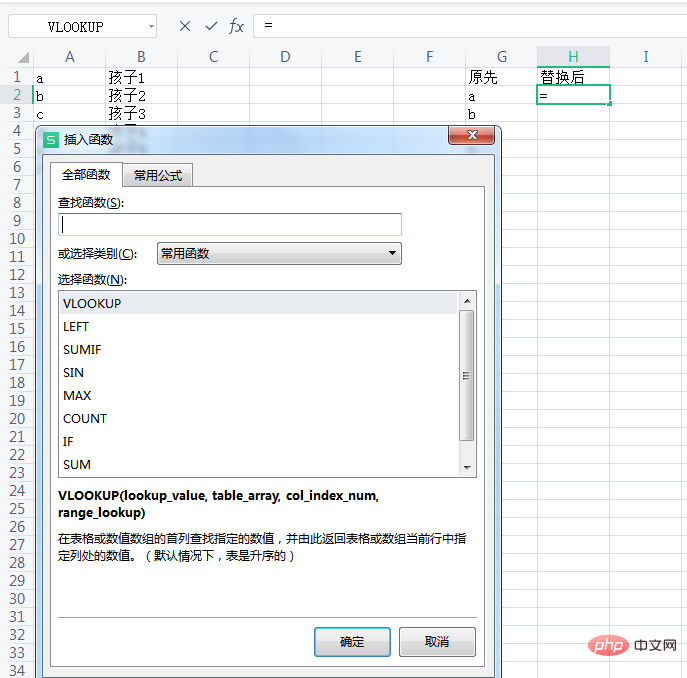Select row 10 header
This screenshot has height=678, width=687.
coord(17,239)
